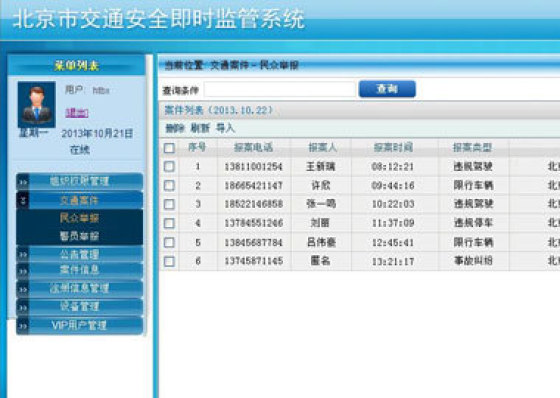
Task: Expand 地块权限管理 via its arrow icon
Action: click(23, 182)
